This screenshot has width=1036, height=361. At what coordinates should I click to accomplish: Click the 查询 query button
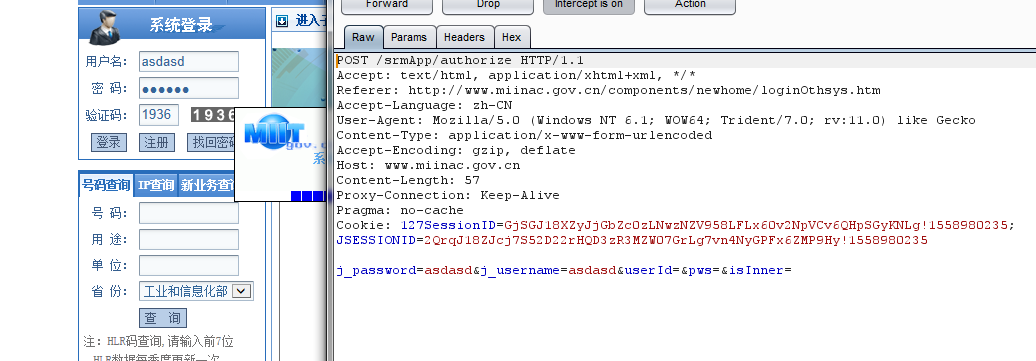point(163,318)
